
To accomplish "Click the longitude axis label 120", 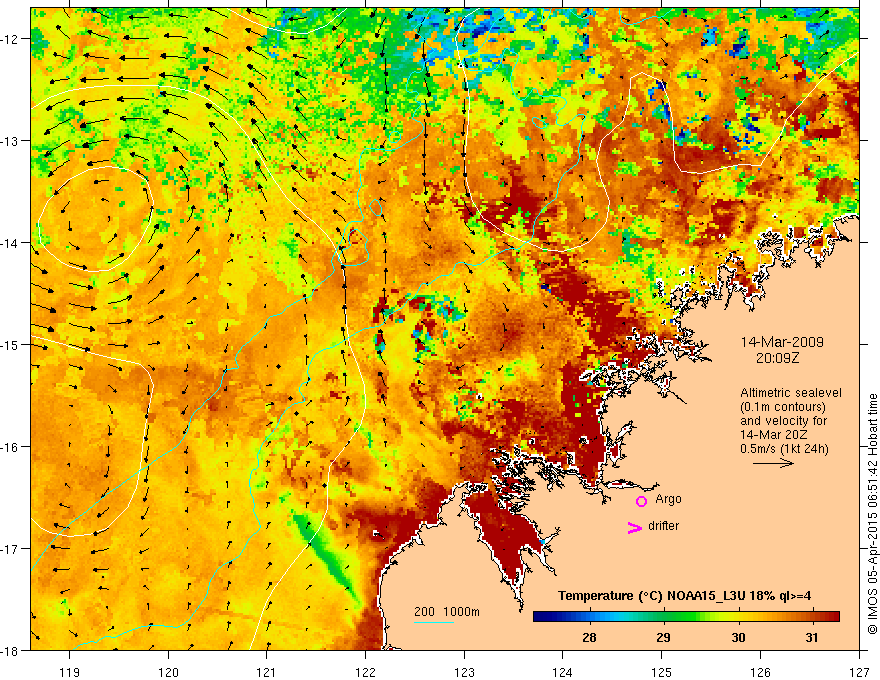I will click(168, 672).
